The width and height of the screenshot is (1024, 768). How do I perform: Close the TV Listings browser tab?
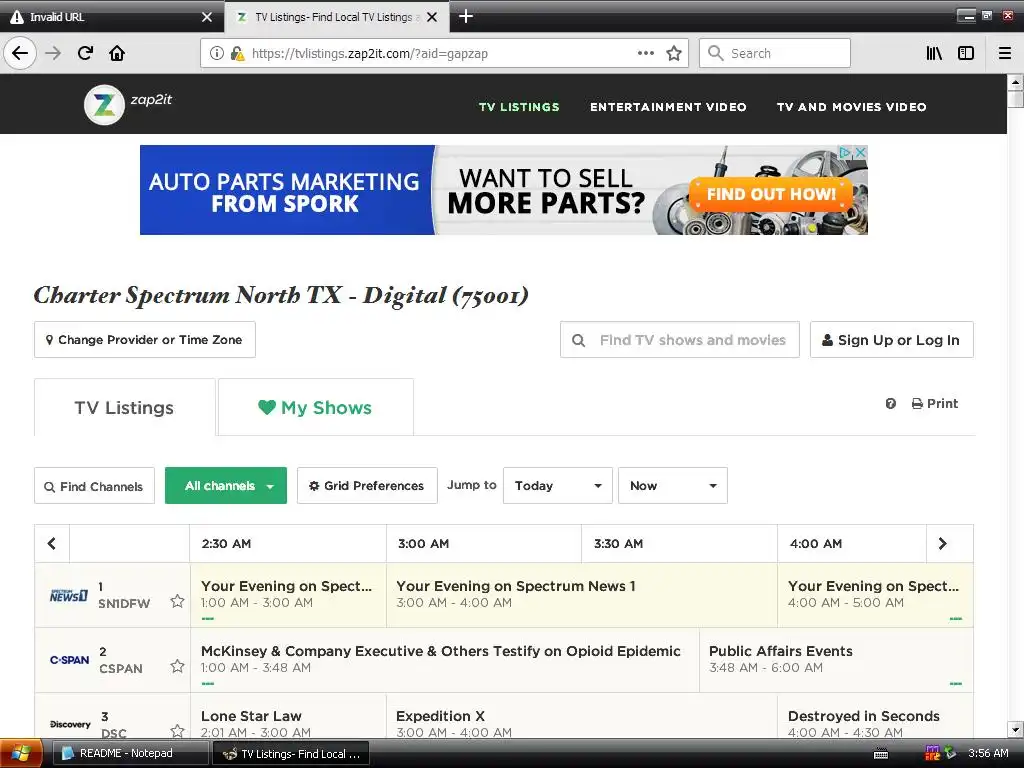coord(432,17)
